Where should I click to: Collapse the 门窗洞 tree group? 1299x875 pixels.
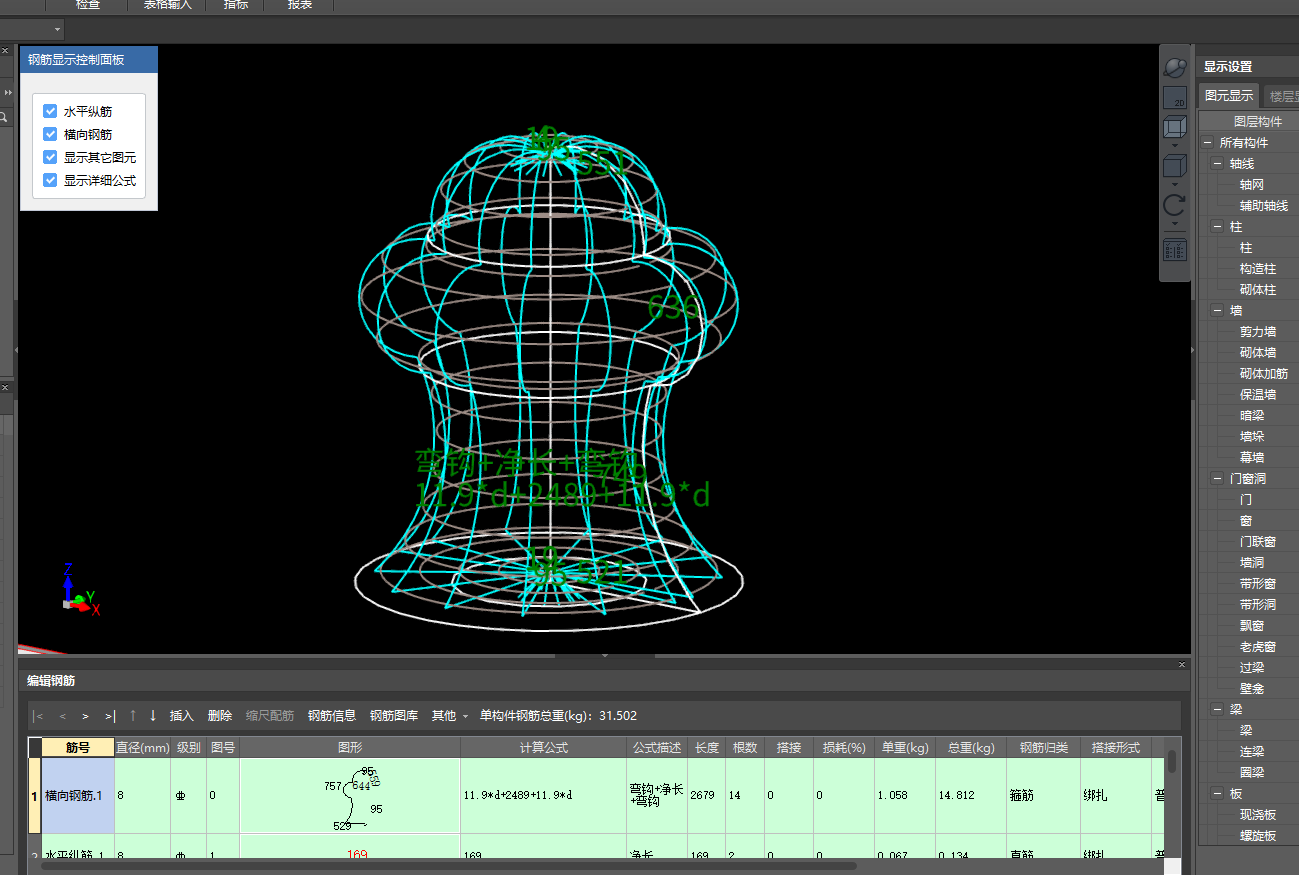pos(1218,479)
